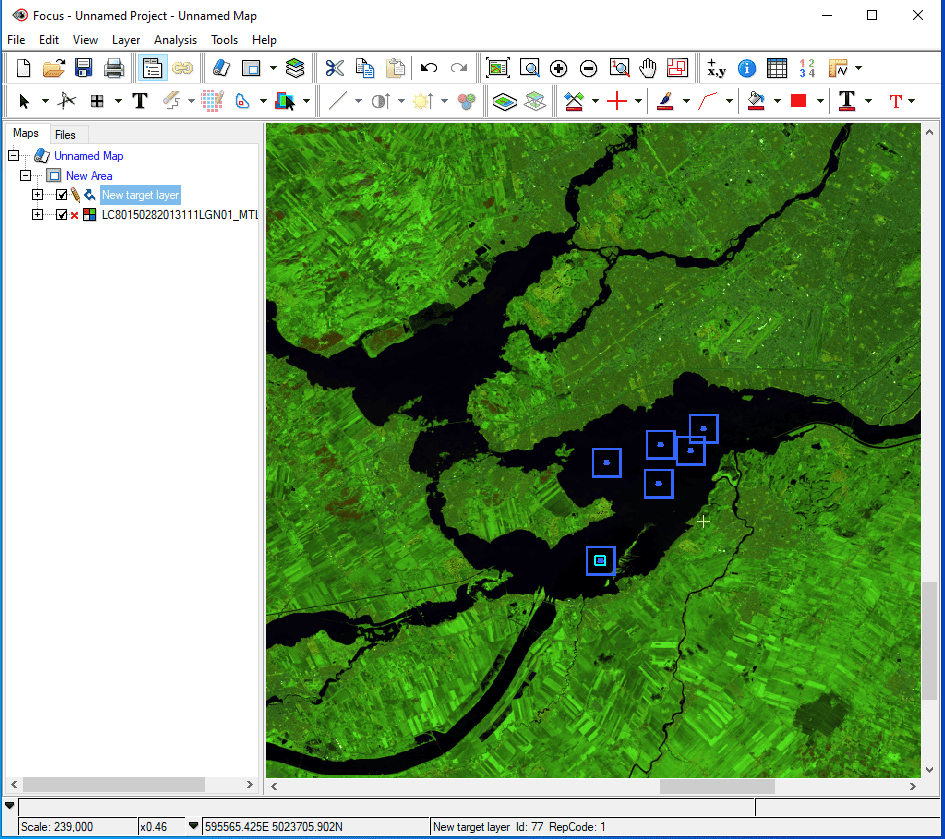Select the Pan hand tool
Image resolution: width=945 pixels, height=839 pixels.
[x=648, y=68]
